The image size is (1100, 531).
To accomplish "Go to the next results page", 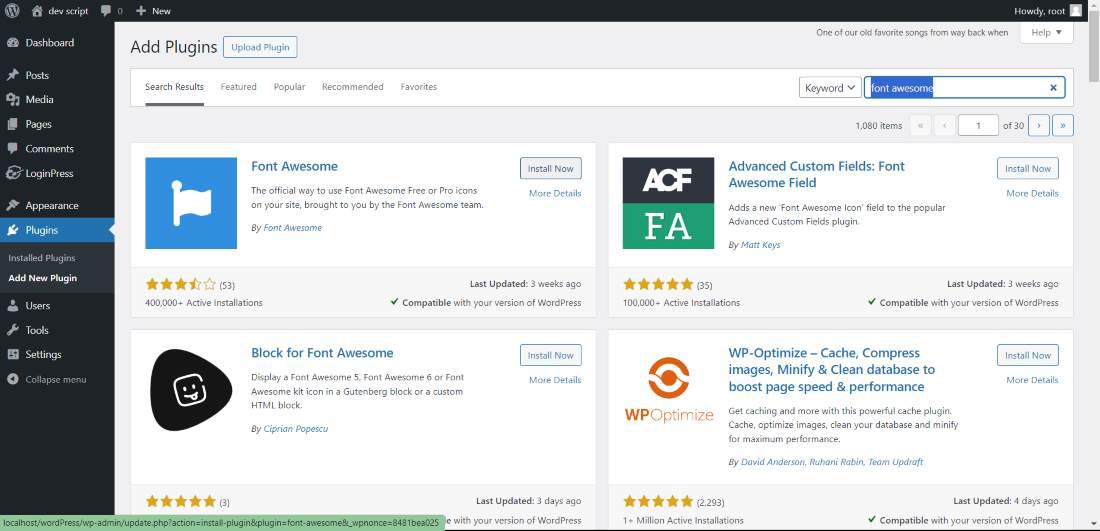I will tap(1039, 125).
